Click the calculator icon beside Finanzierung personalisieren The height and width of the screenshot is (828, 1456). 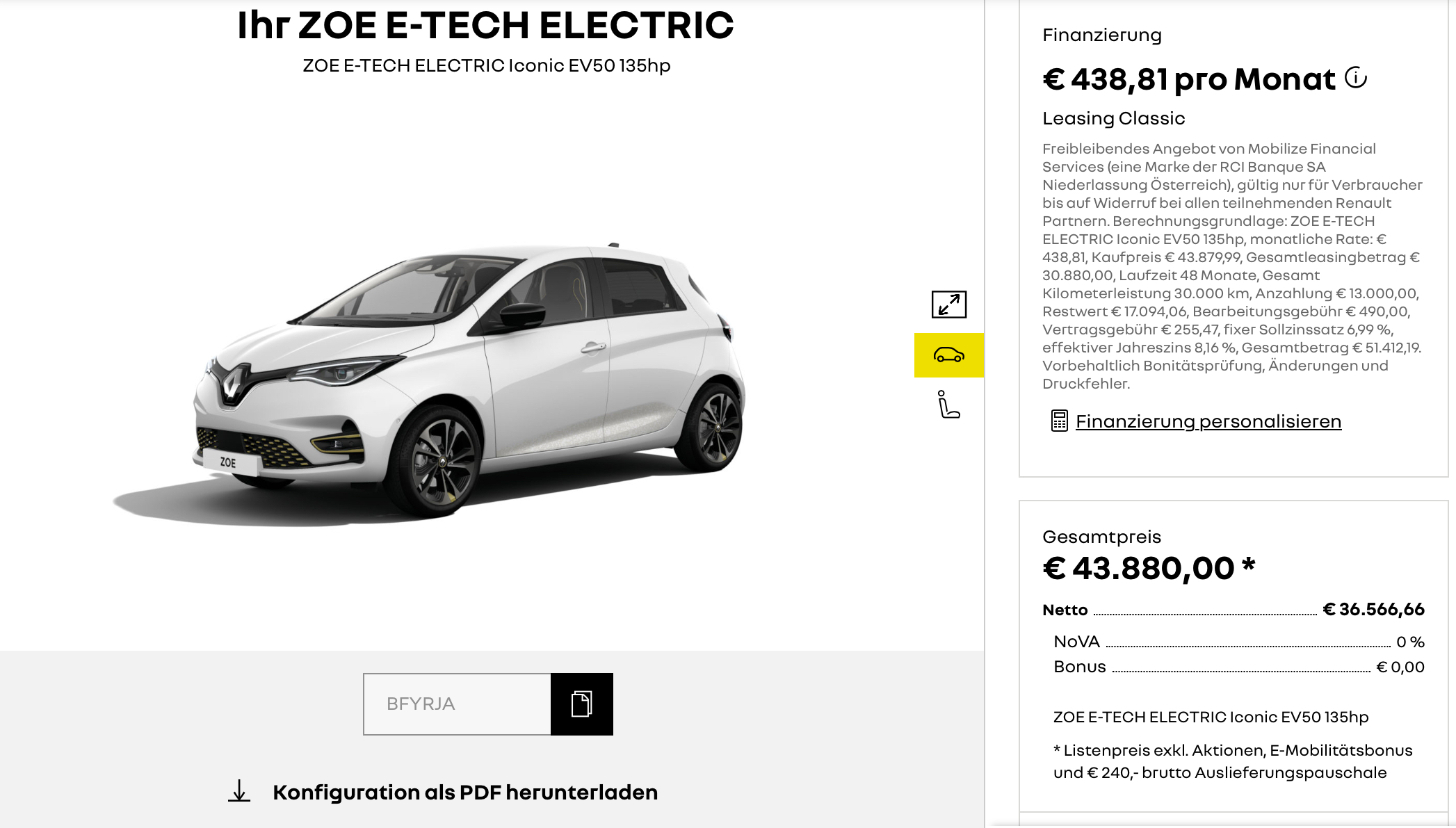coord(1059,421)
